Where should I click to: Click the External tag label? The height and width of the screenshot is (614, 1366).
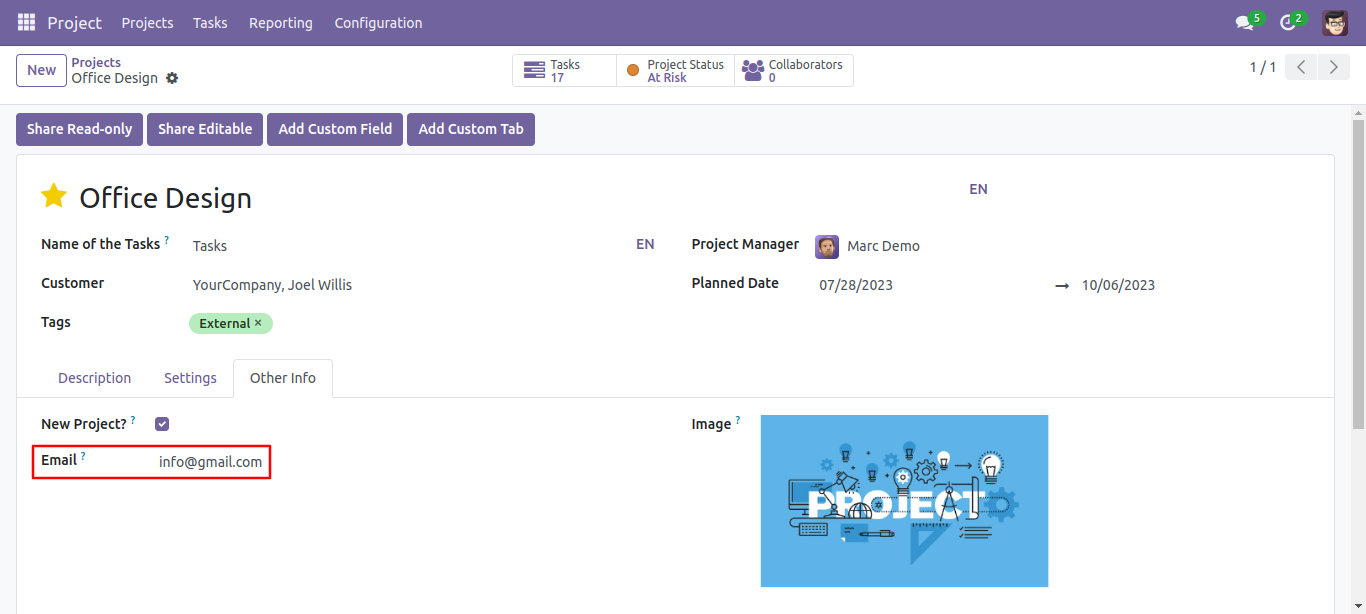224,323
